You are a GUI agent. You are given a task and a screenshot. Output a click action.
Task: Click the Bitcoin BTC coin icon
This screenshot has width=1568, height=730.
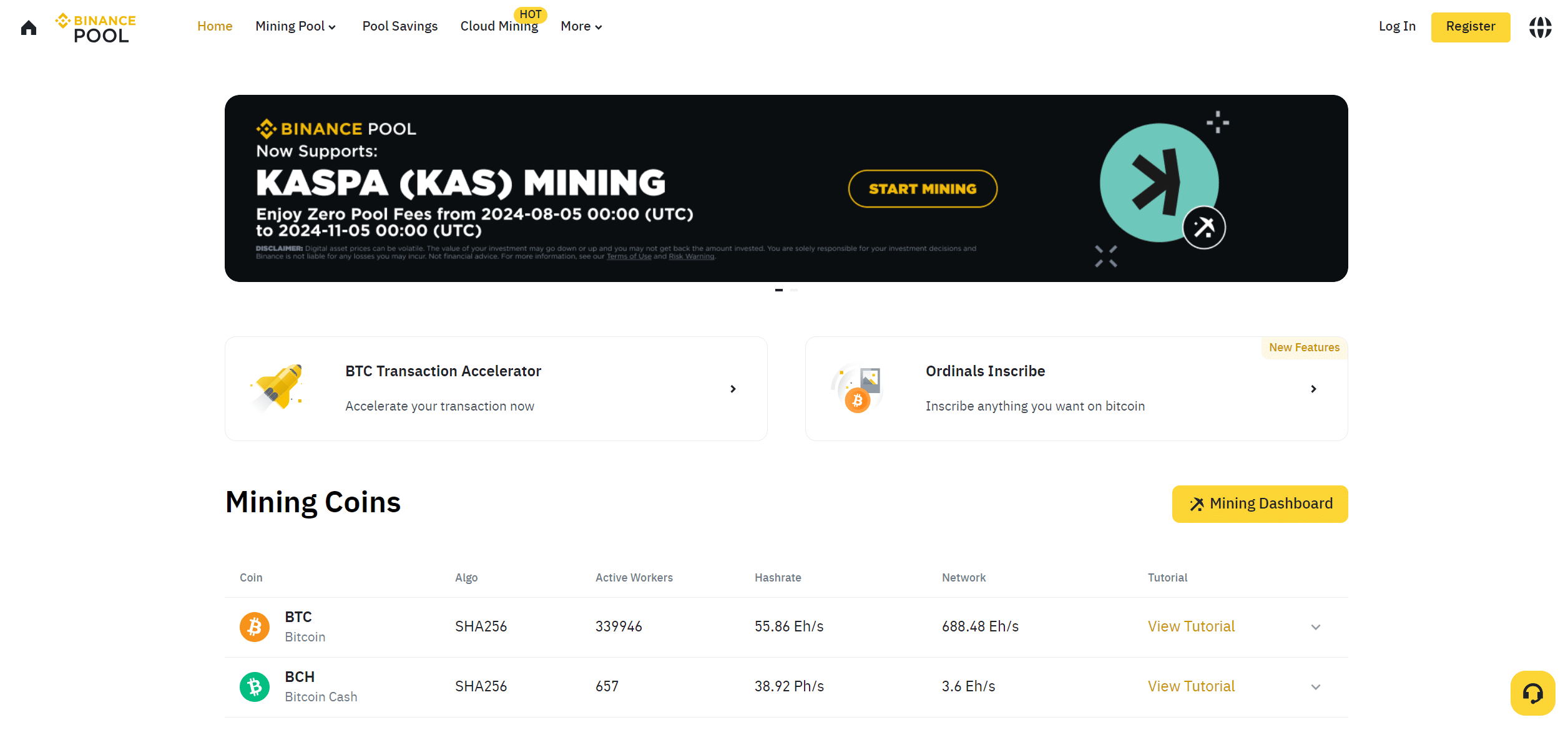(x=255, y=627)
